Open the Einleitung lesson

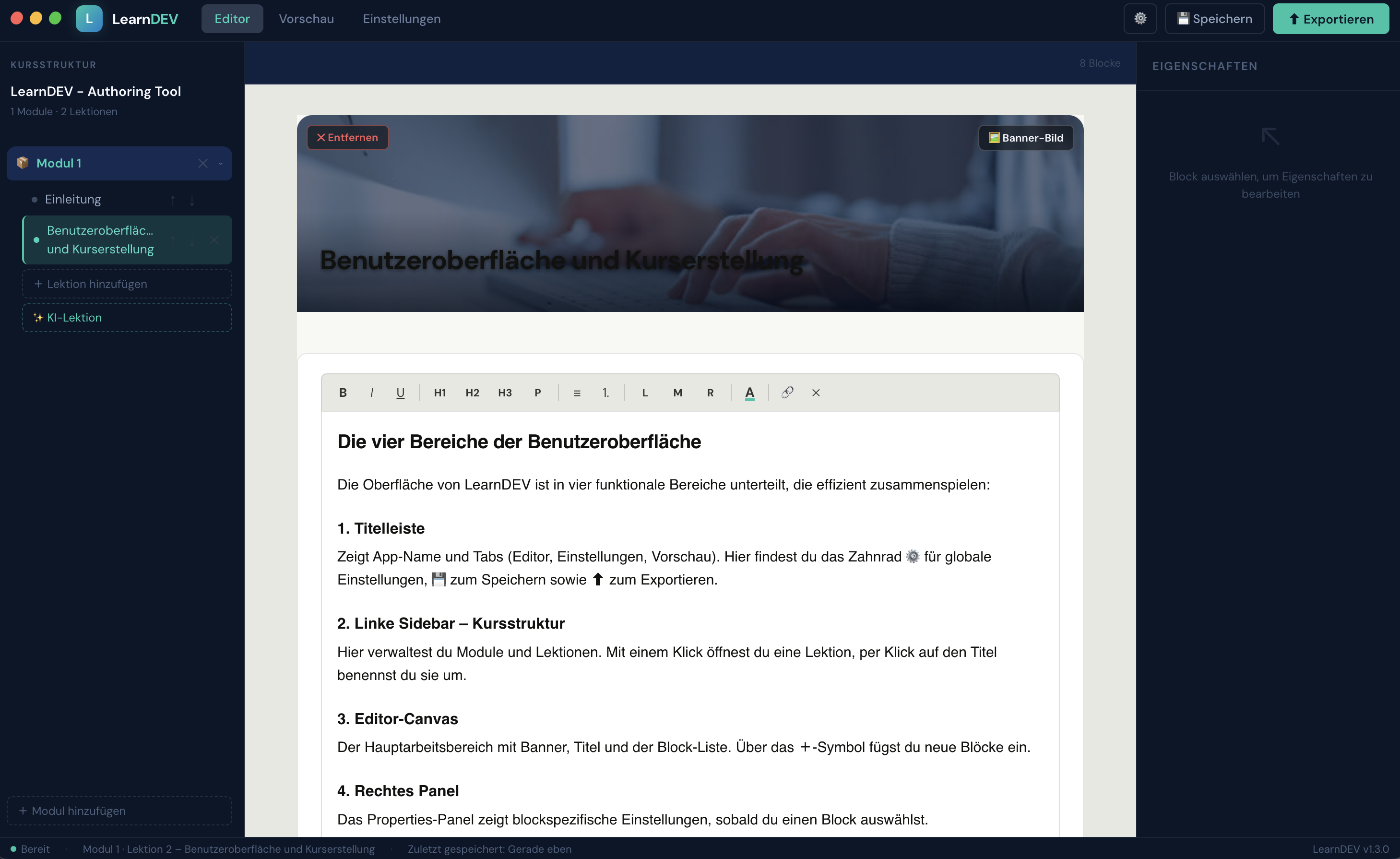click(73, 200)
